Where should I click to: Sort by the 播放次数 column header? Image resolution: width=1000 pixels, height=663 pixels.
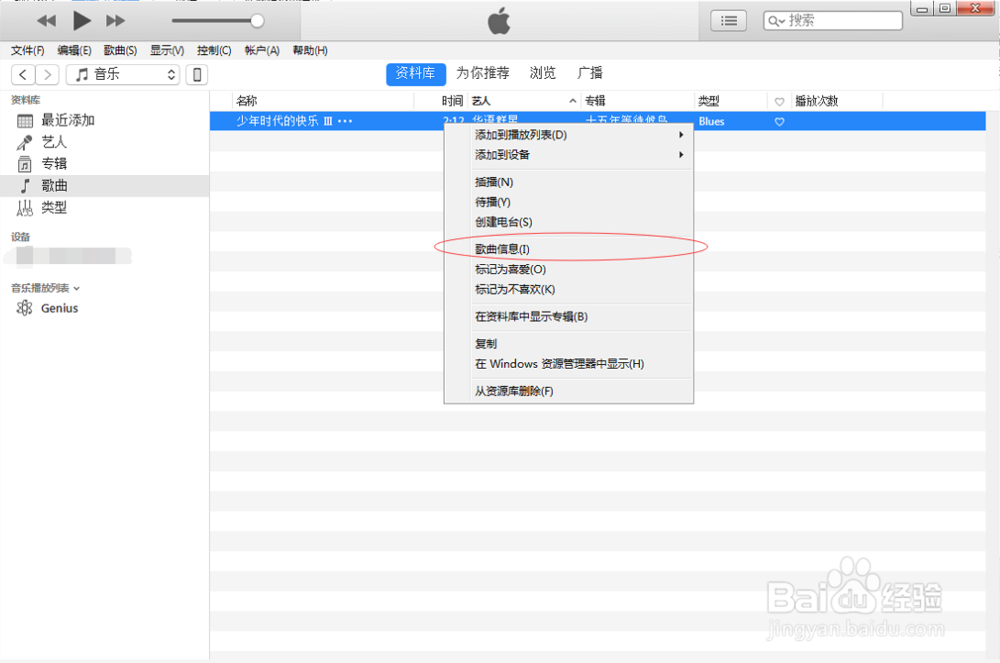click(x=837, y=101)
